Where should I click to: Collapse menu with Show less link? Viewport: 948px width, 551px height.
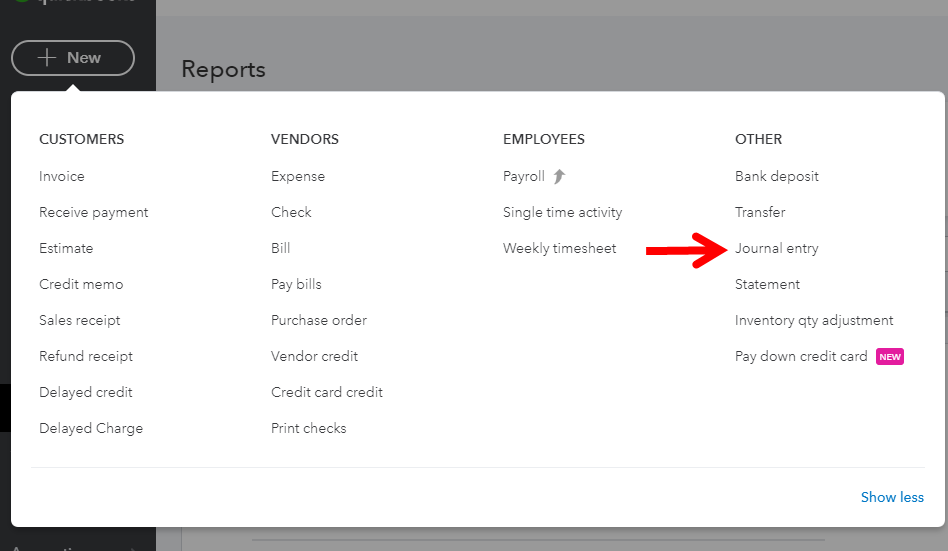(x=892, y=497)
